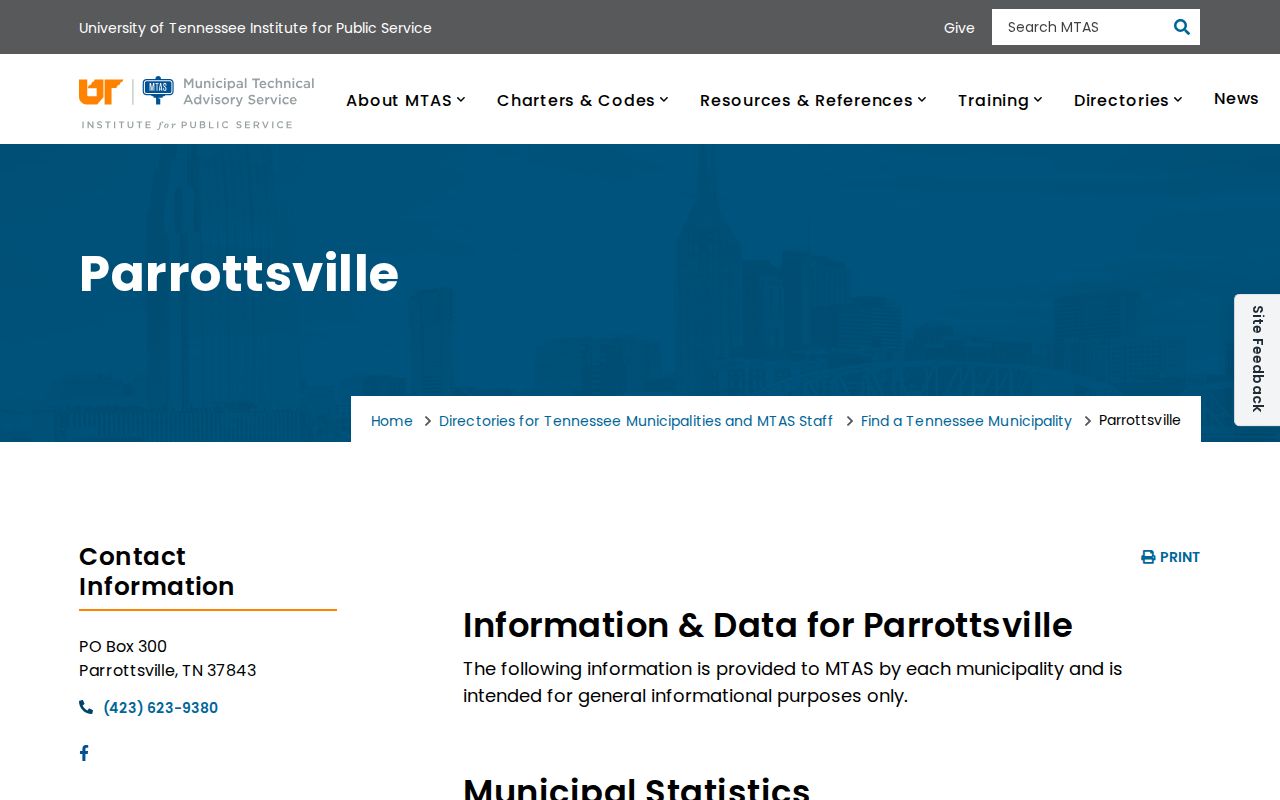
Task: Open the Resources & References dropdown
Action: point(813,100)
